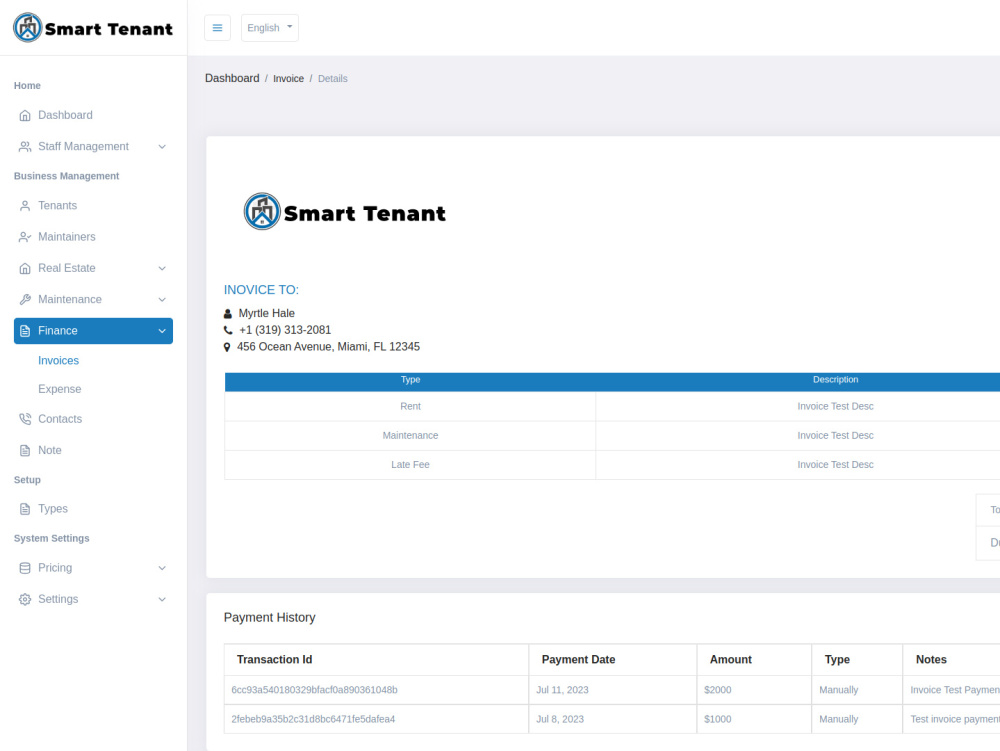Click the Settings gear icon
The width and height of the screenshot is (1000, 751).
point(25,599)
